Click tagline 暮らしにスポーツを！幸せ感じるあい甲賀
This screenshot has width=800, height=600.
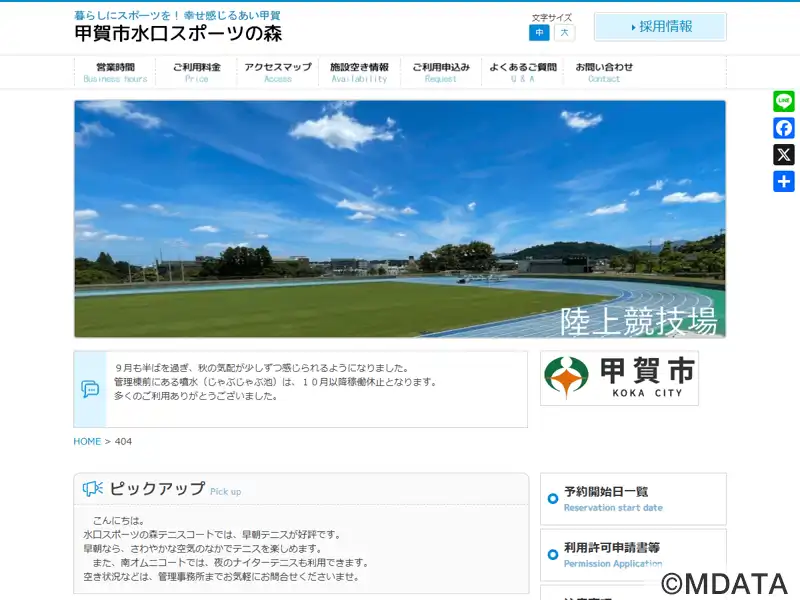[x=178, y=15]
